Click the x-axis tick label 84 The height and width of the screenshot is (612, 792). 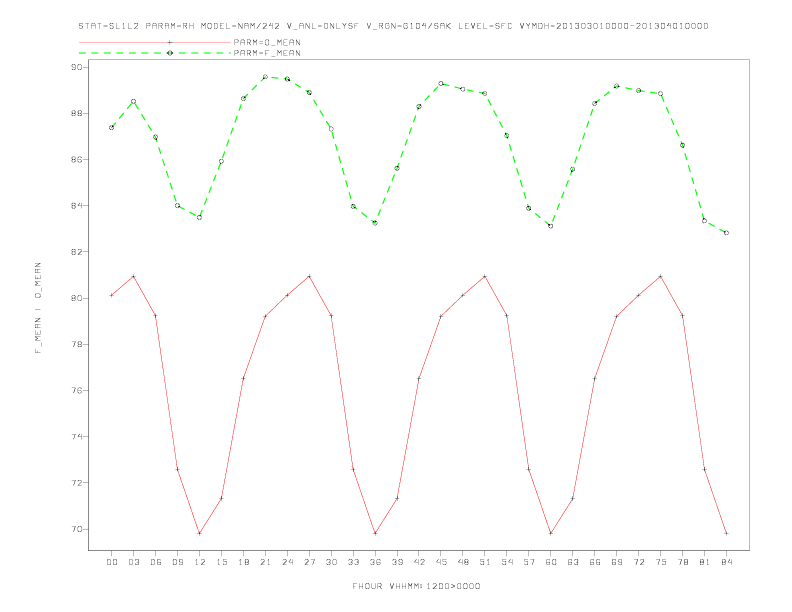[726, 562]
